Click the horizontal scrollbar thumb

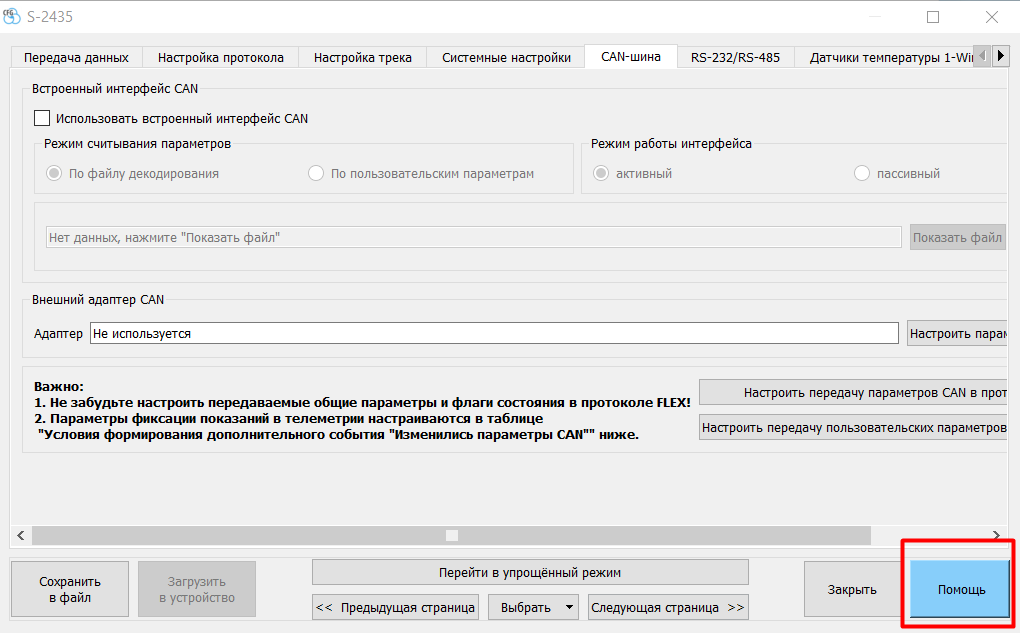coord(451,536)
